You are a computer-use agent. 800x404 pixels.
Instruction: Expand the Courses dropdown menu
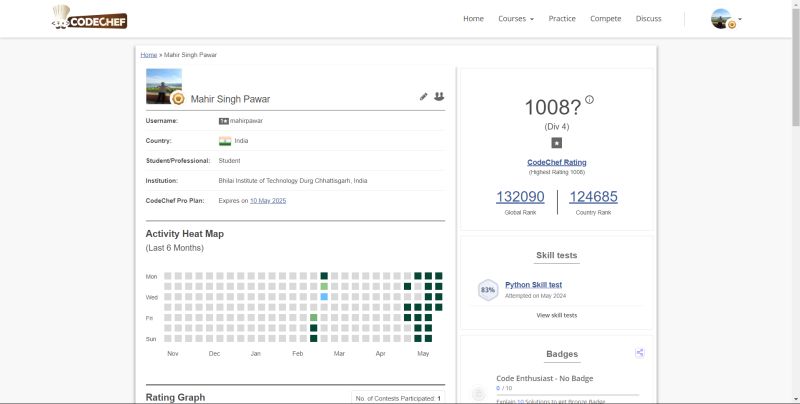click(515, 19)
